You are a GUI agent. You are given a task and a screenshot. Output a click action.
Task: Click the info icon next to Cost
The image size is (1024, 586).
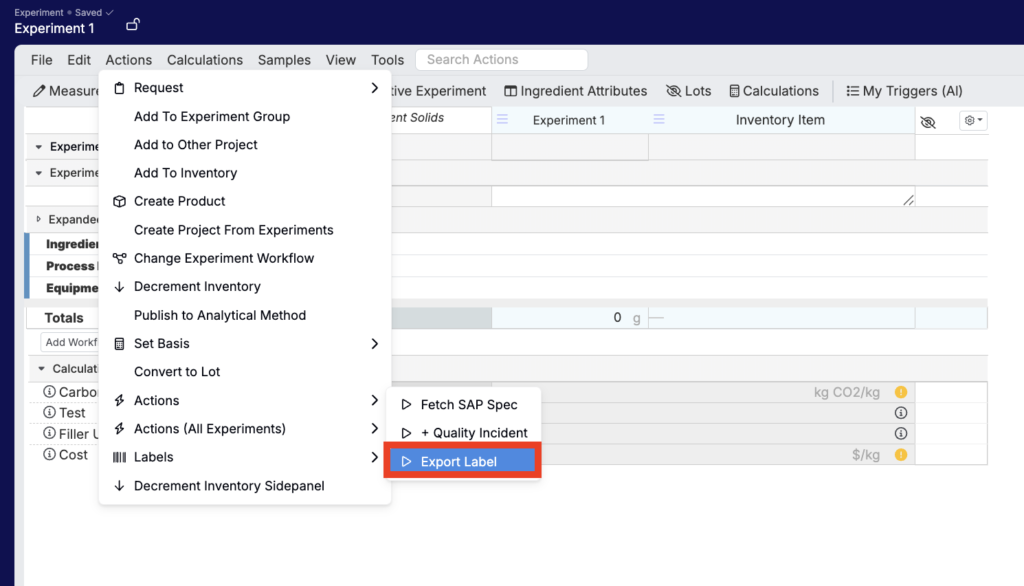coord(49,454)
